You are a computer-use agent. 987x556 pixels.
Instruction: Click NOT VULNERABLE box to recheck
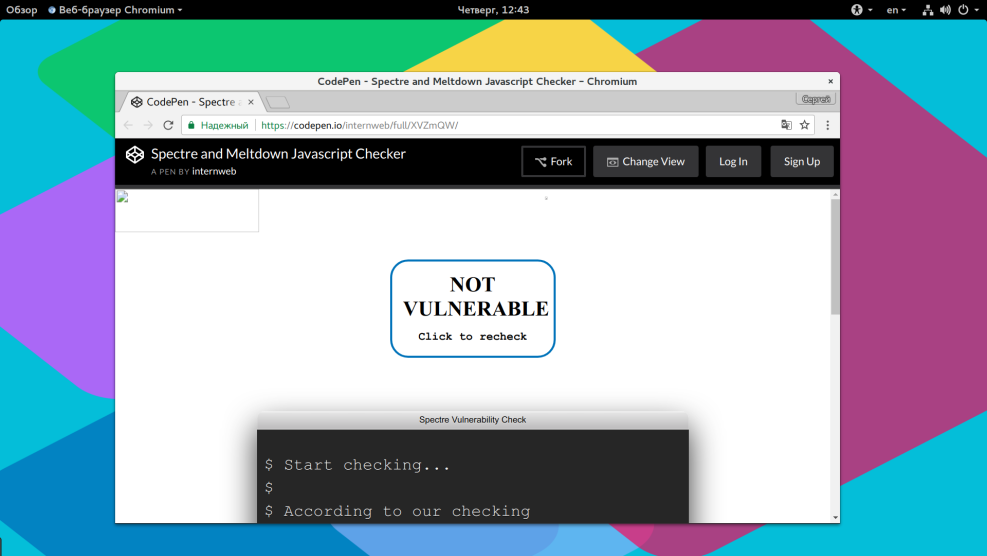[472, 308]
